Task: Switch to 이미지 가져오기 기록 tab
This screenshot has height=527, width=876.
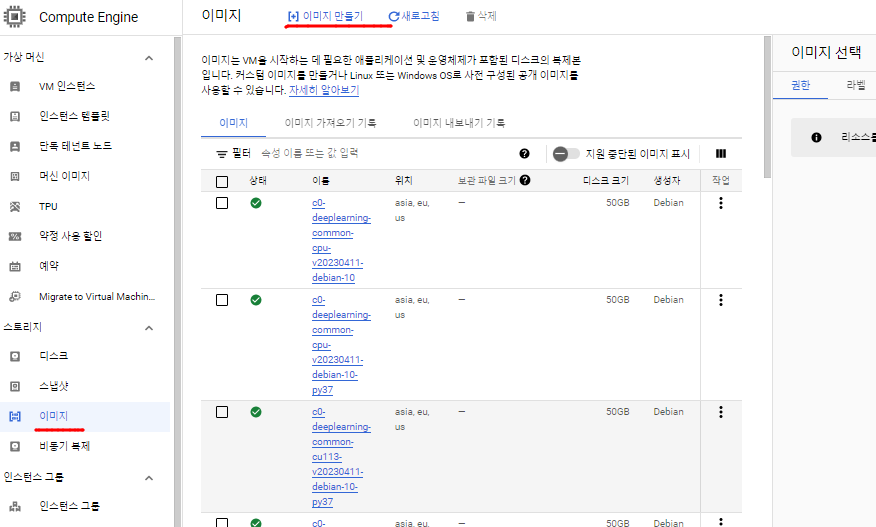Action: (330, 123)
